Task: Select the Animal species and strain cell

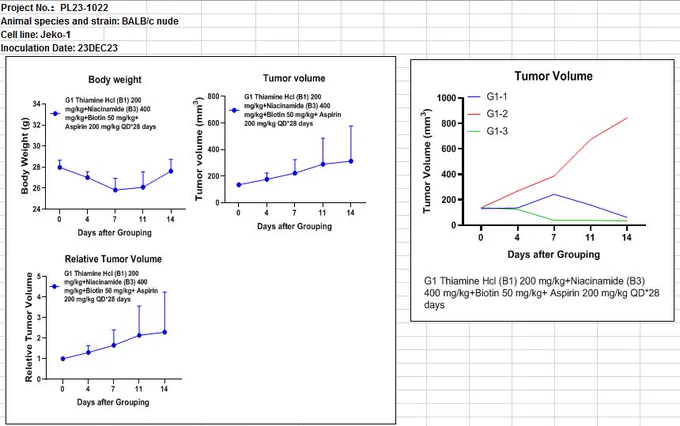Action: 89,21
